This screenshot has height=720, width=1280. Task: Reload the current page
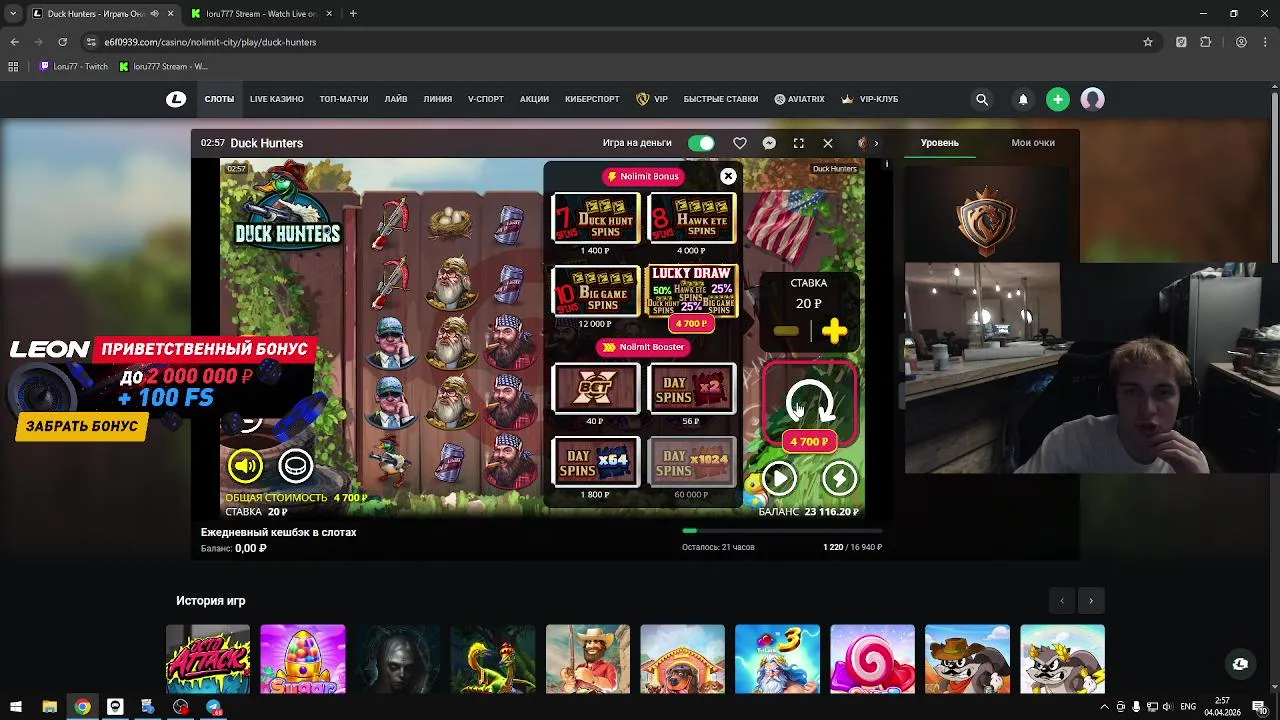[x=62, y=42]
